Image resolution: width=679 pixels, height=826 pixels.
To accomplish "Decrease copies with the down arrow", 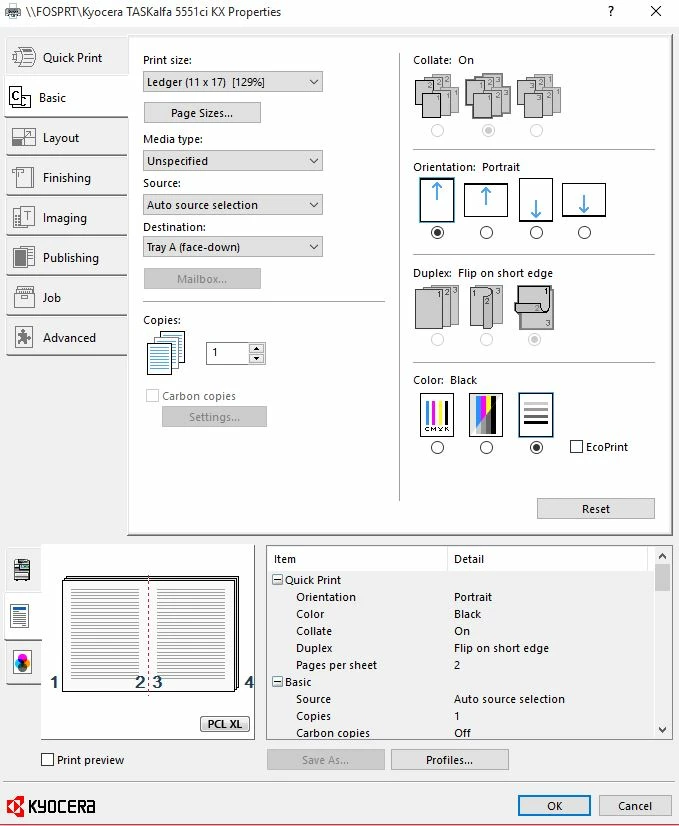I will coord(257,358).
